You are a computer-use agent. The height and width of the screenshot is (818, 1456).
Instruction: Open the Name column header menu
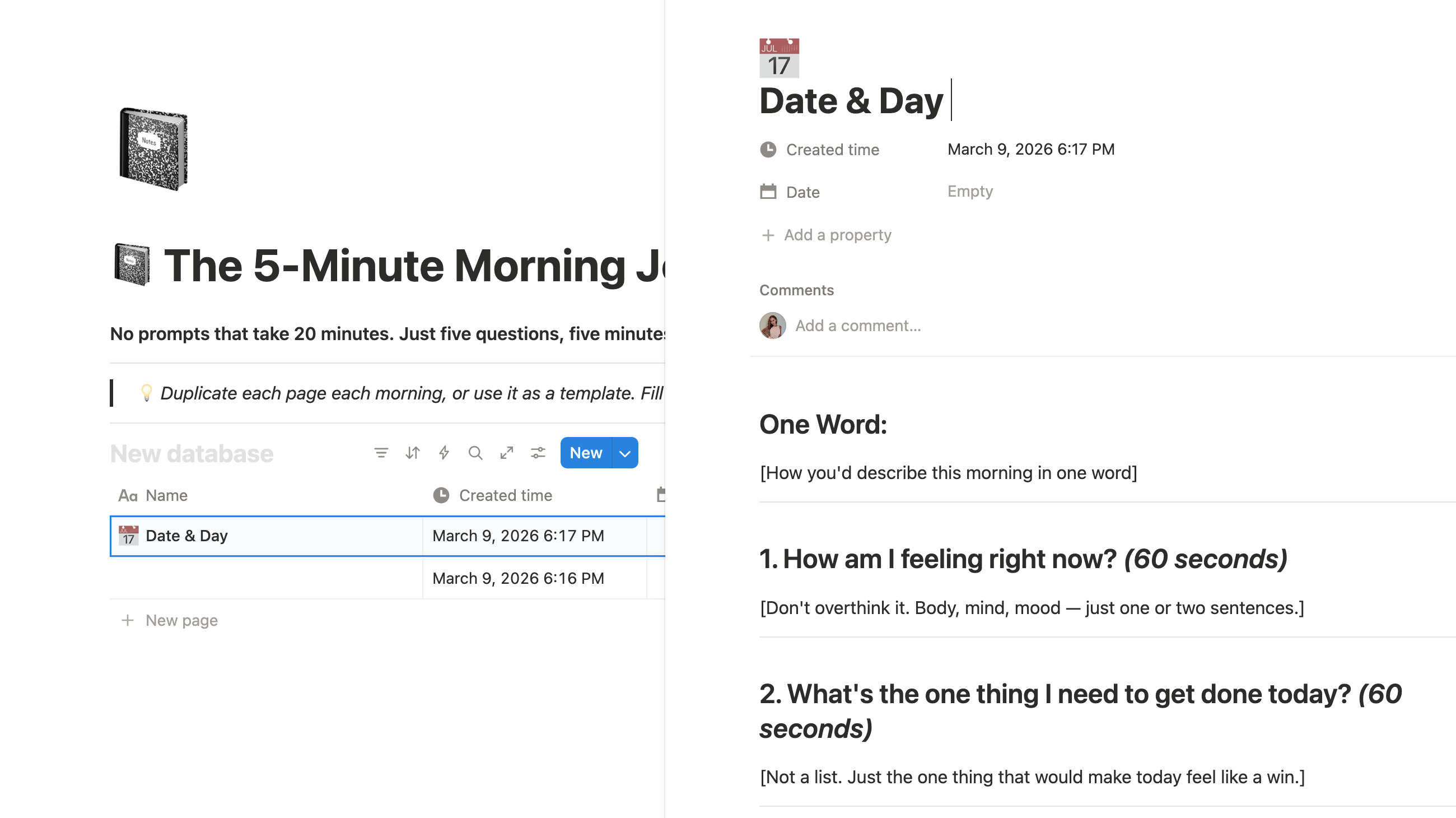click(x=166, y=495)
